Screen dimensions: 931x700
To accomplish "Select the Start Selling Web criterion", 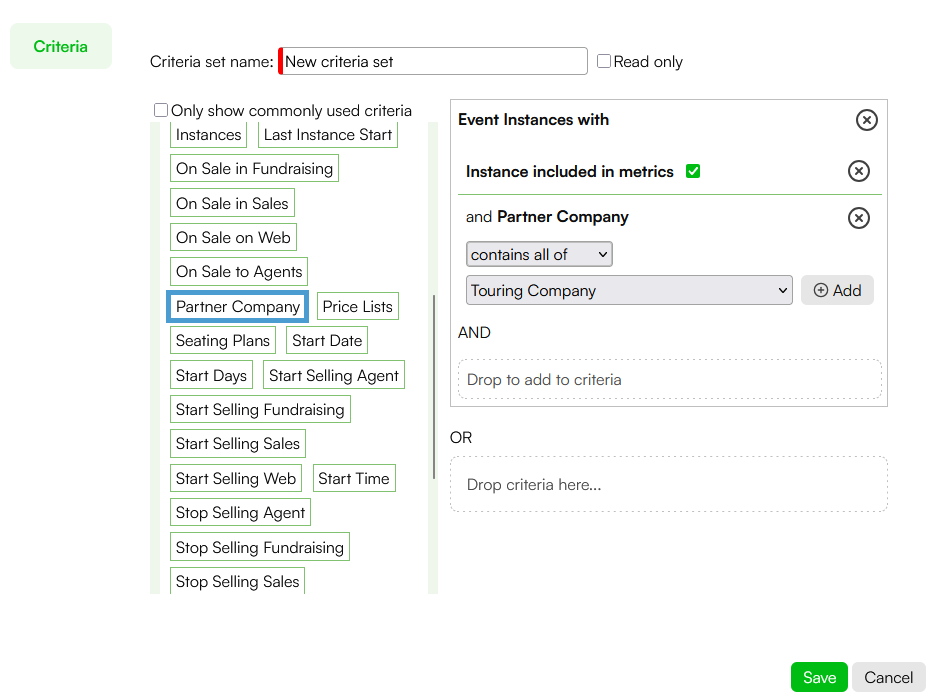I will click(x=236, y=478).
